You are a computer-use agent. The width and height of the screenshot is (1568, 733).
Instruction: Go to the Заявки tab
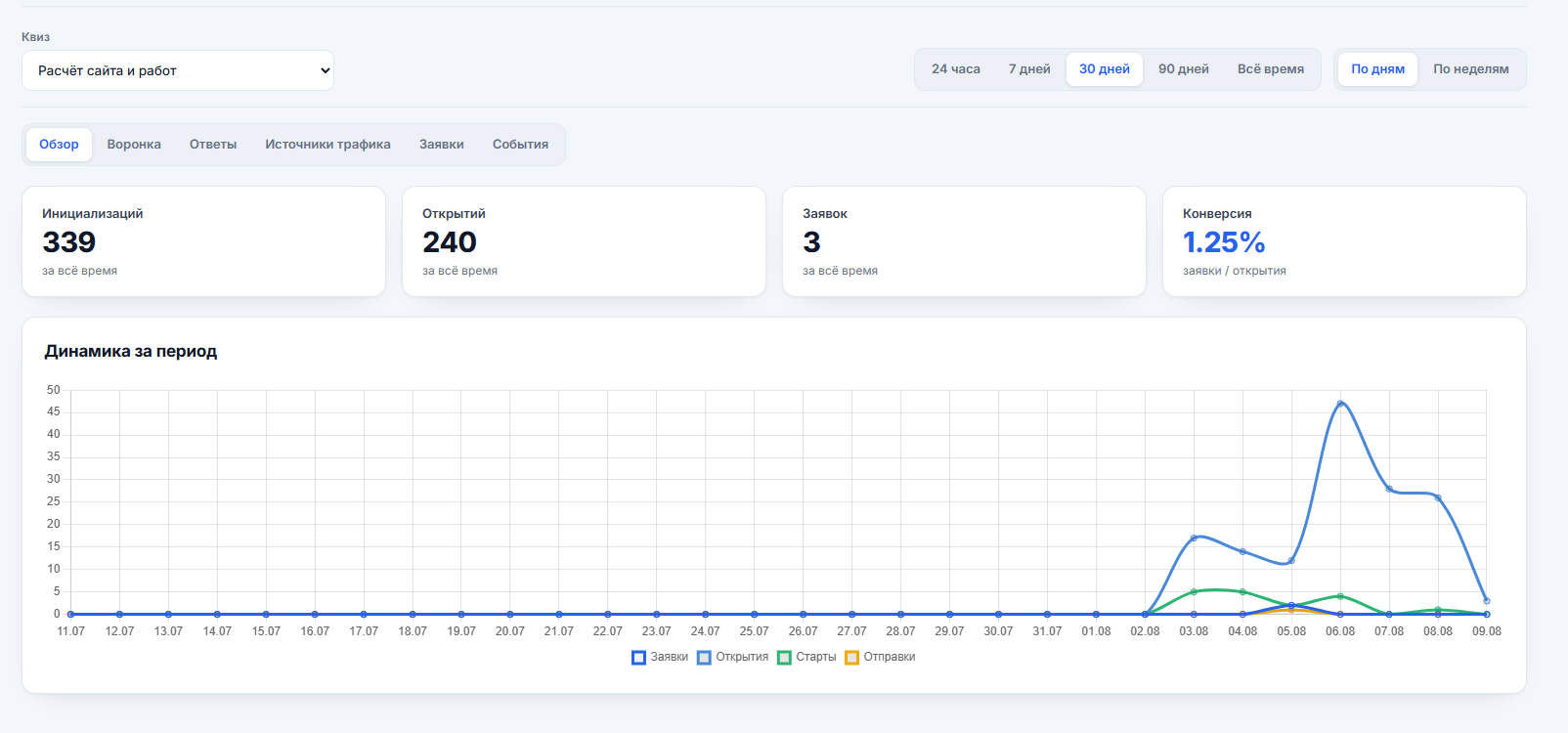(x=442, y=145)
